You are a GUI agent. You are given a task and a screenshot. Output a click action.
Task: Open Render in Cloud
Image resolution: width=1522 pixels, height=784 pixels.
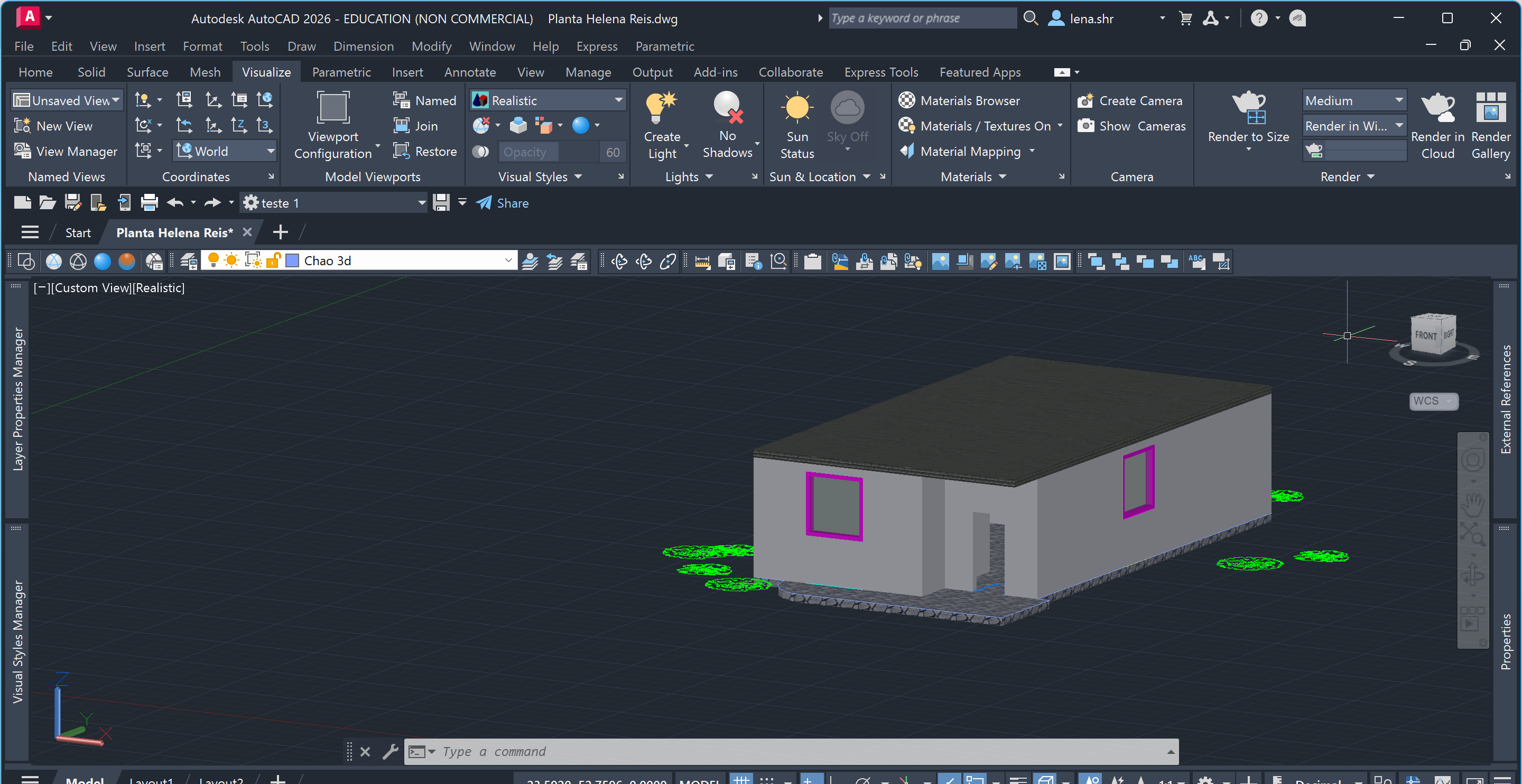[x=1437, y=126]
